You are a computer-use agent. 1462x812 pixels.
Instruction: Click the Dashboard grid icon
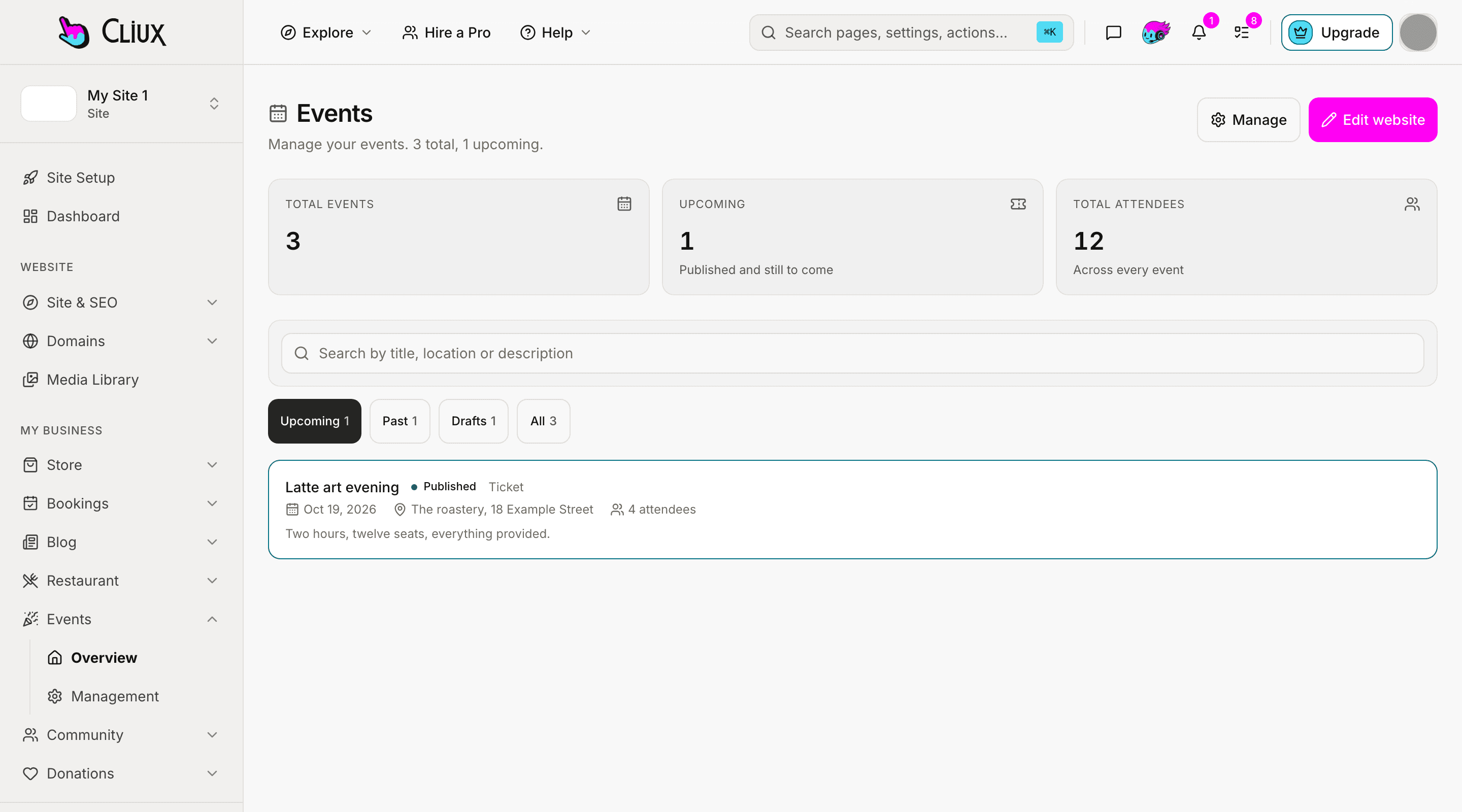[30, 216]
